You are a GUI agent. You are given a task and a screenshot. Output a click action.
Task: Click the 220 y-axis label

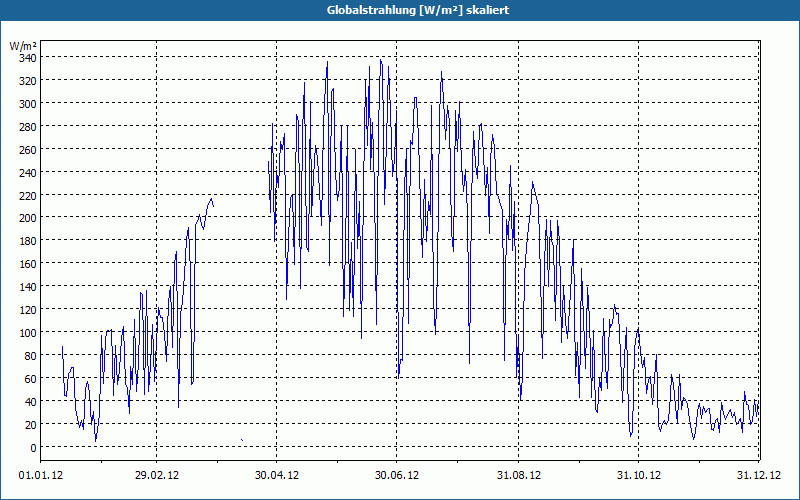[x=28, y=195]
